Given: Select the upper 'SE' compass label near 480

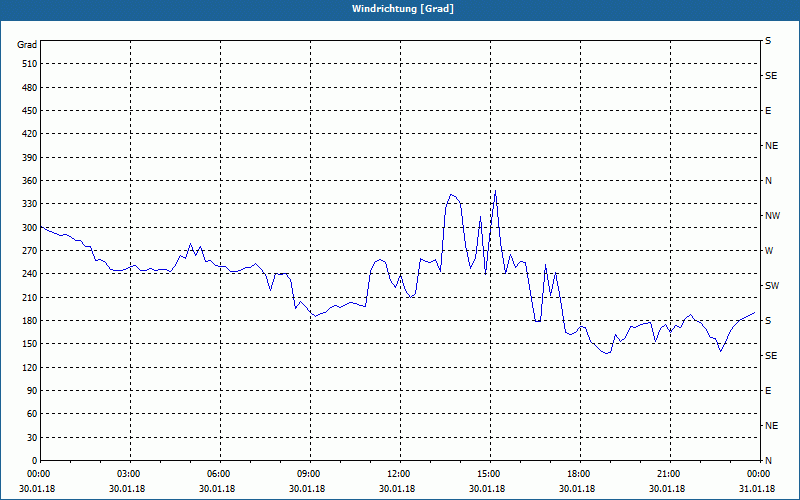Looking at the screenshot, I should point(771,76).
